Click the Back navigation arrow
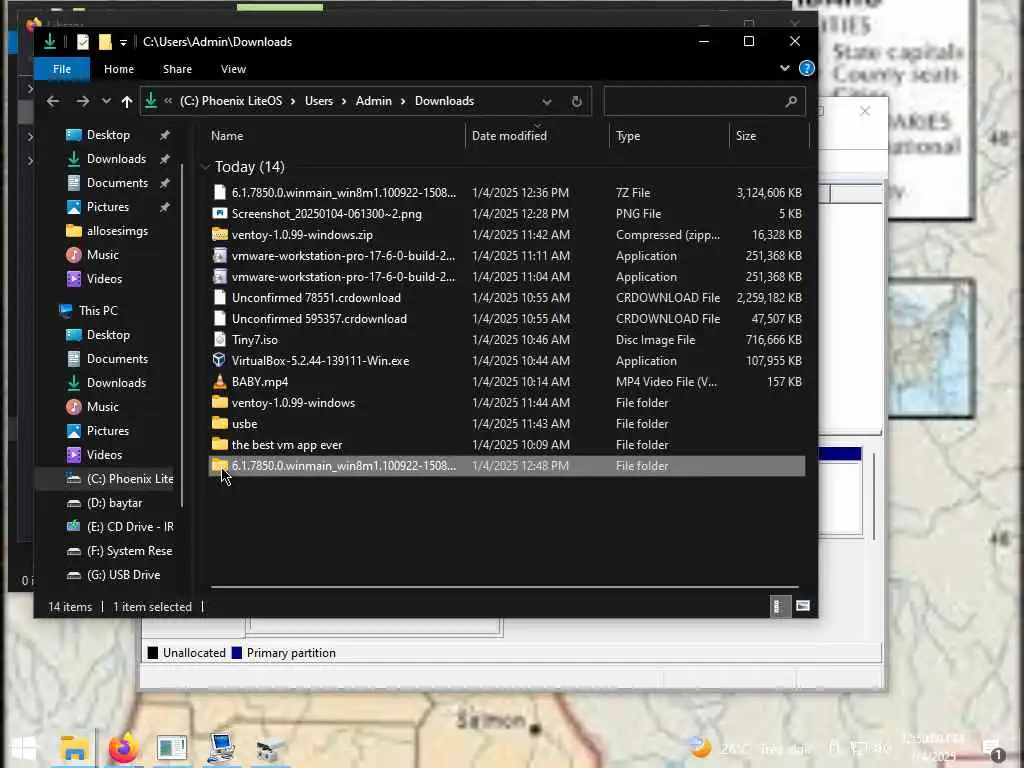1024x768 pixels. [x=53, y=101]
